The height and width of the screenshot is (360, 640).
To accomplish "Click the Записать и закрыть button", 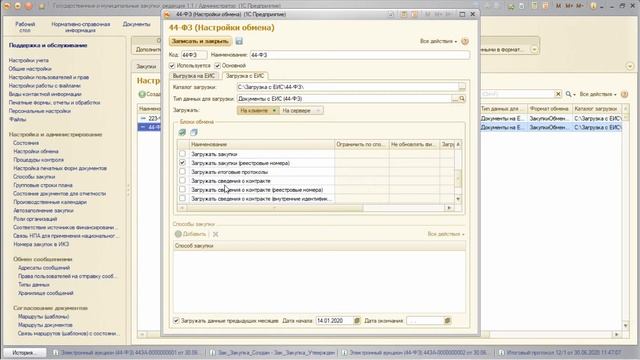I will point(200,41).
